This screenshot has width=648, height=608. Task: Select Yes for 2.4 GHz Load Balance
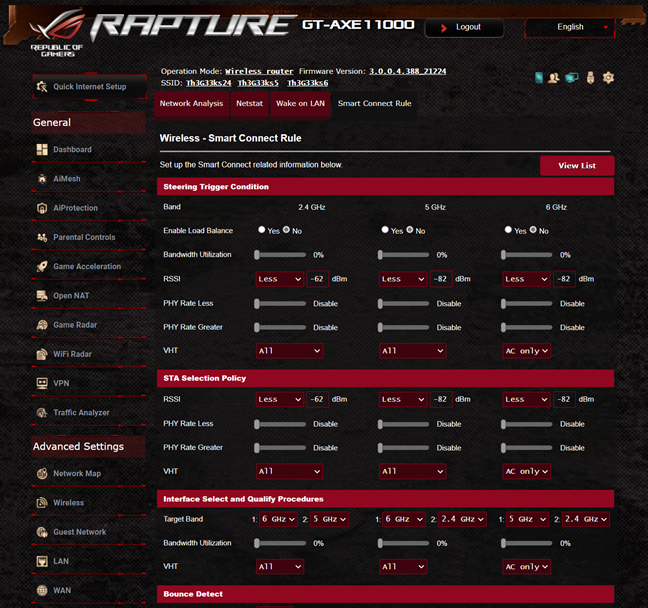[262, 229]
